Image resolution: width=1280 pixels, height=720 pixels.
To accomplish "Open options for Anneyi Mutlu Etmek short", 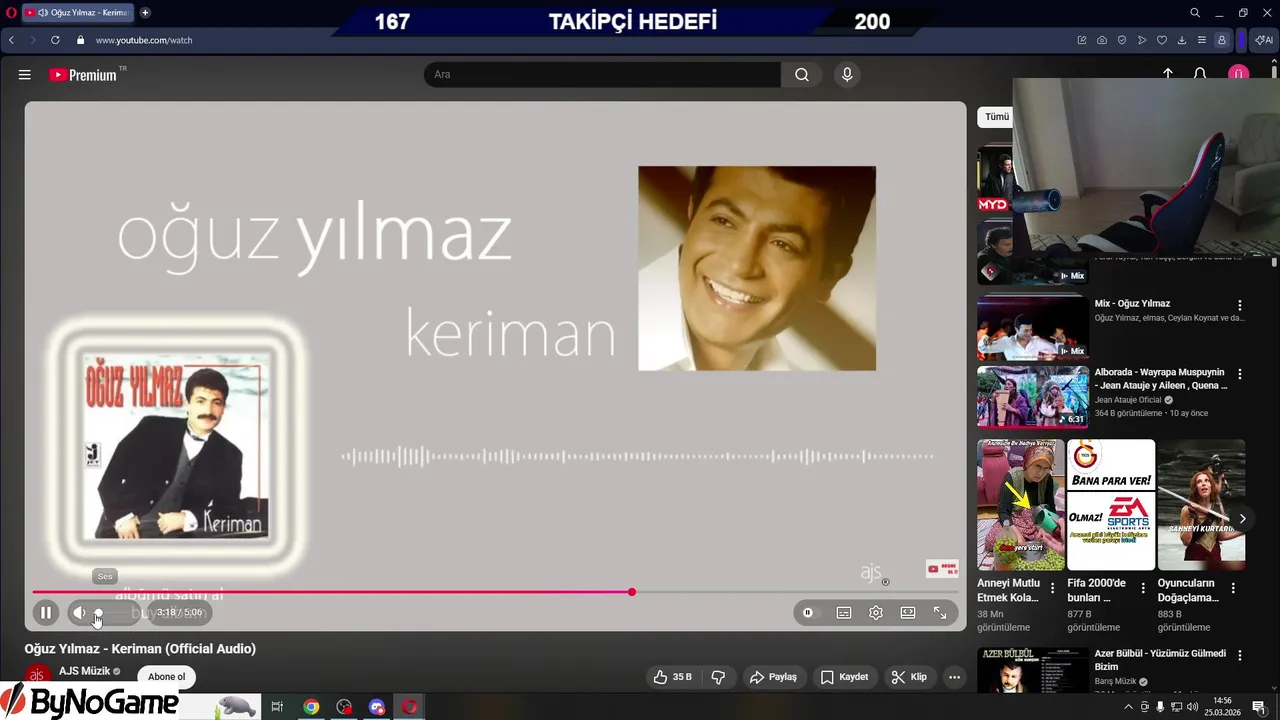I will [x=1052, y=588].
